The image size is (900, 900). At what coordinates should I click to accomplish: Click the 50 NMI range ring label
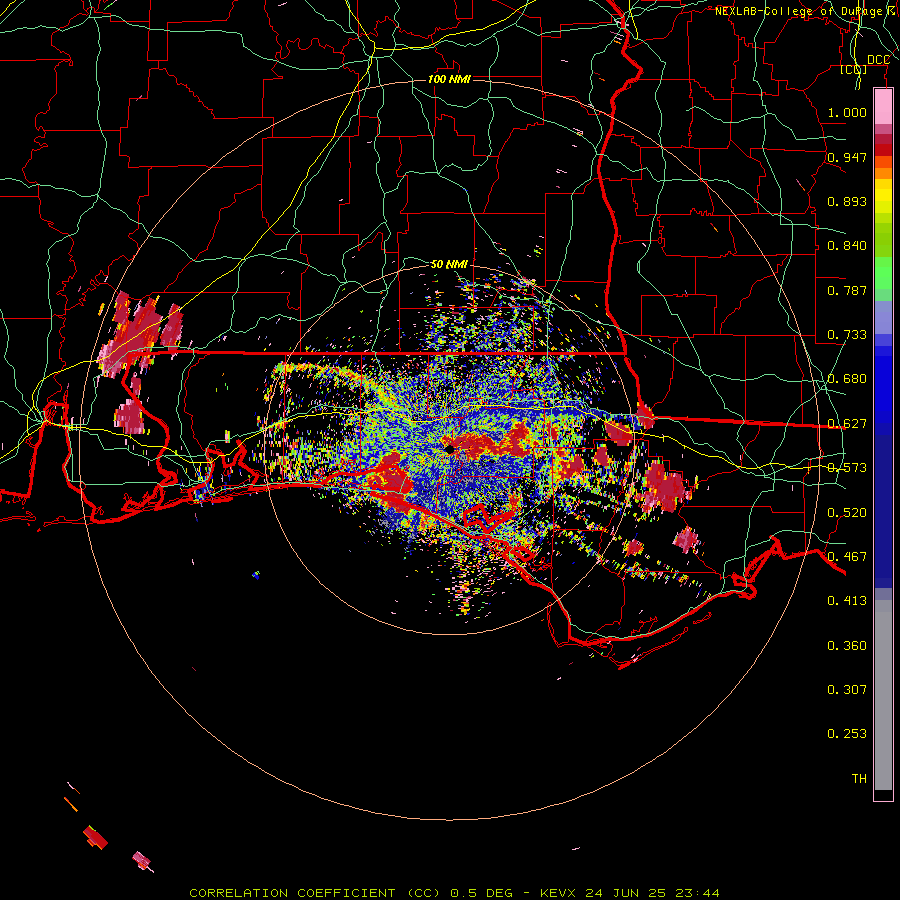pos(449,265)
